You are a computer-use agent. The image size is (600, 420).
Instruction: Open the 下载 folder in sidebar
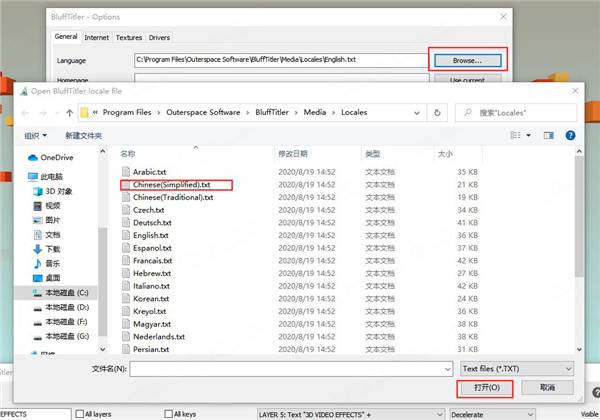47,249
